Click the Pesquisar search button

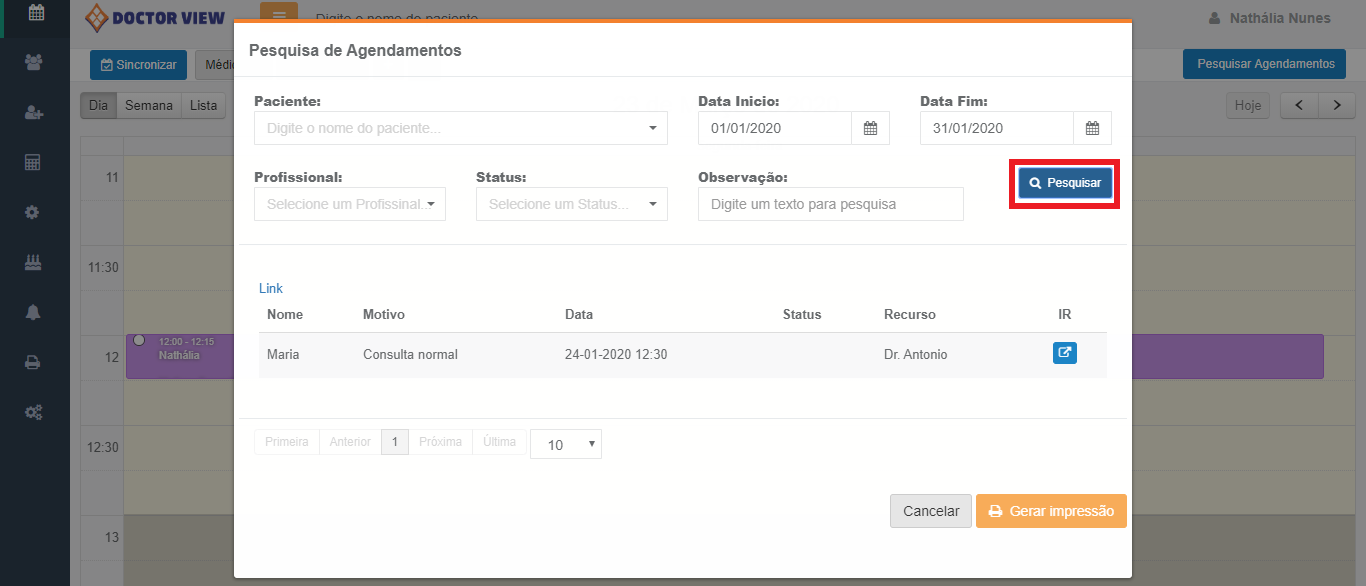pyautogui.click(x=1065, y=183)
